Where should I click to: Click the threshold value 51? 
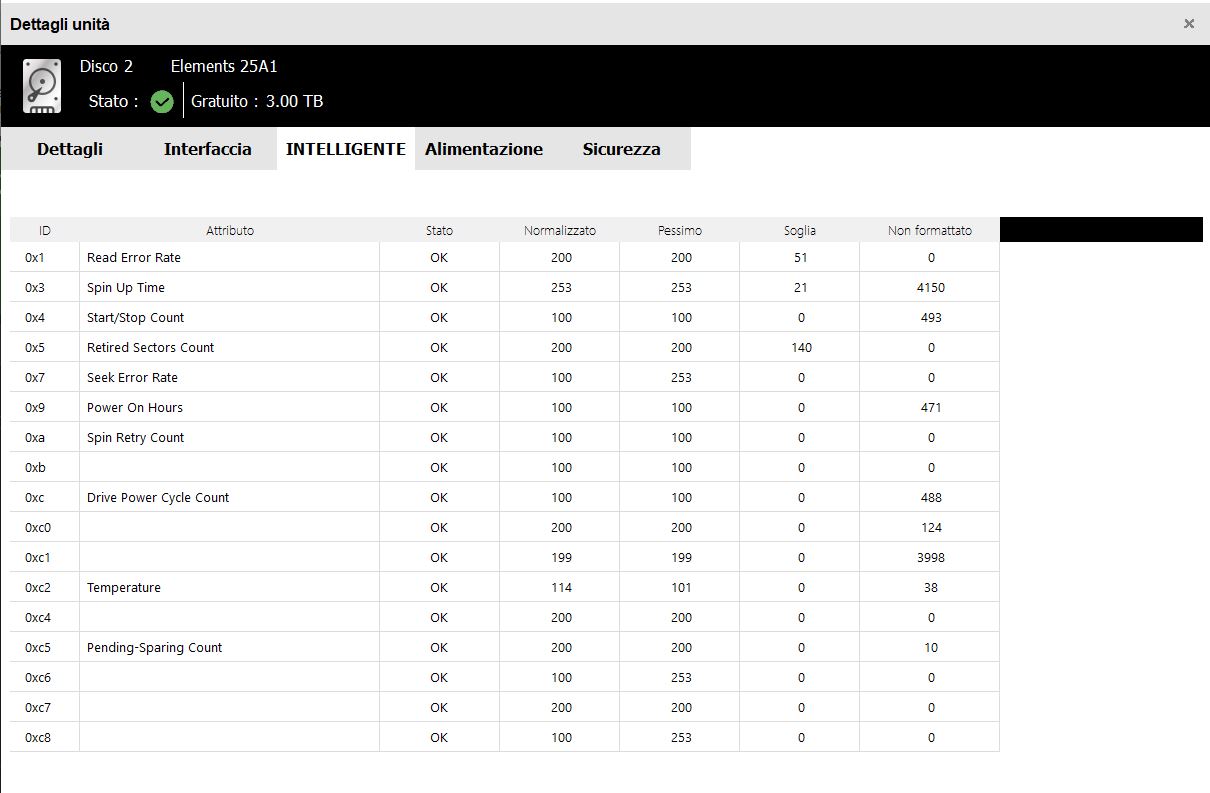801,257
